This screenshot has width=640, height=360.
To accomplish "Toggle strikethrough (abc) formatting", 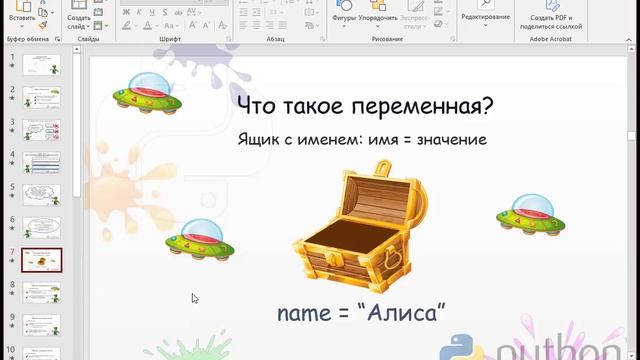I will [178, 12].
